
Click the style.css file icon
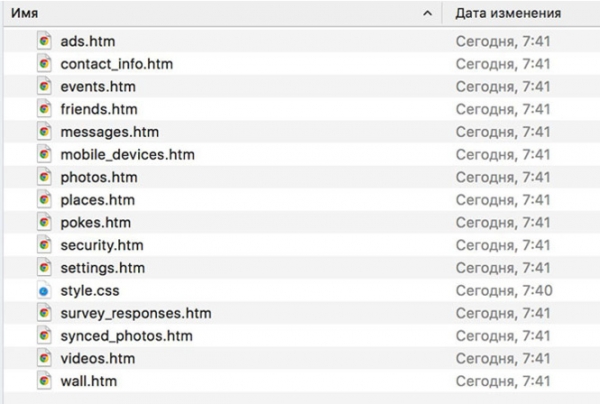(44, 290)
